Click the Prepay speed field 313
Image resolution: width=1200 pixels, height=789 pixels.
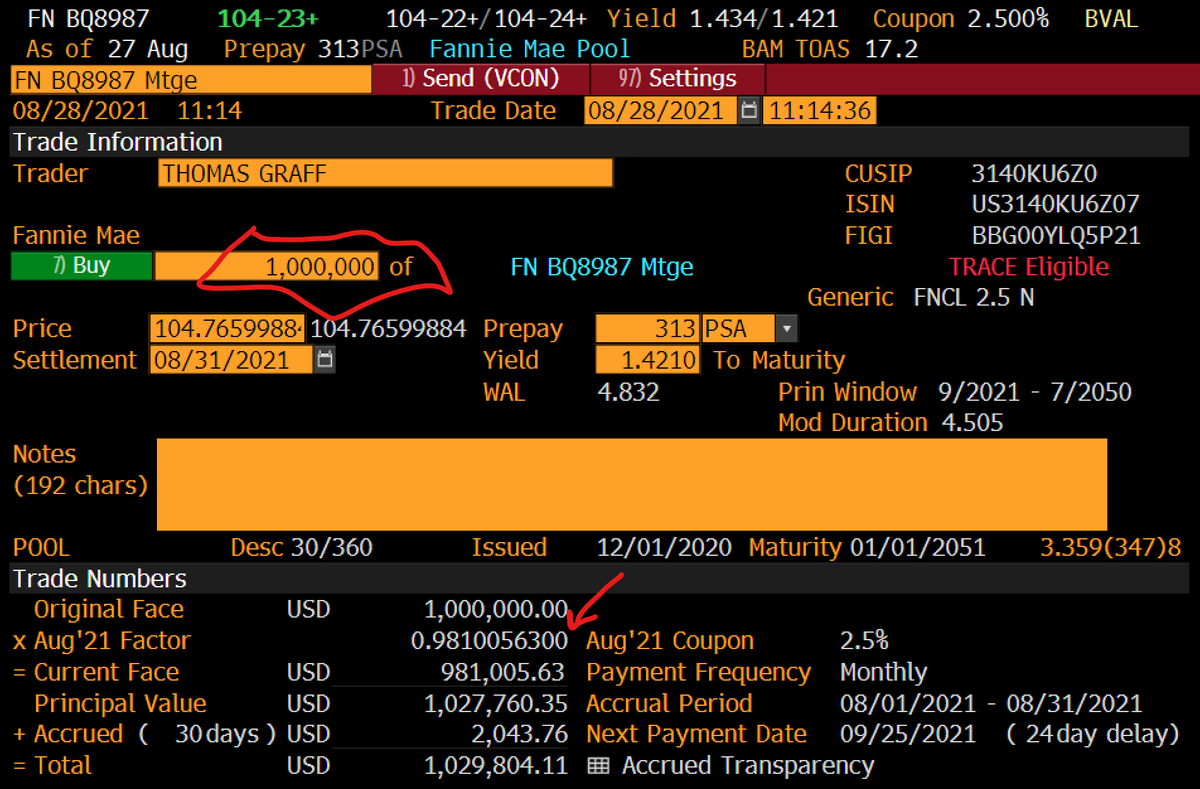pyautogui.click(x=647, y=329)
